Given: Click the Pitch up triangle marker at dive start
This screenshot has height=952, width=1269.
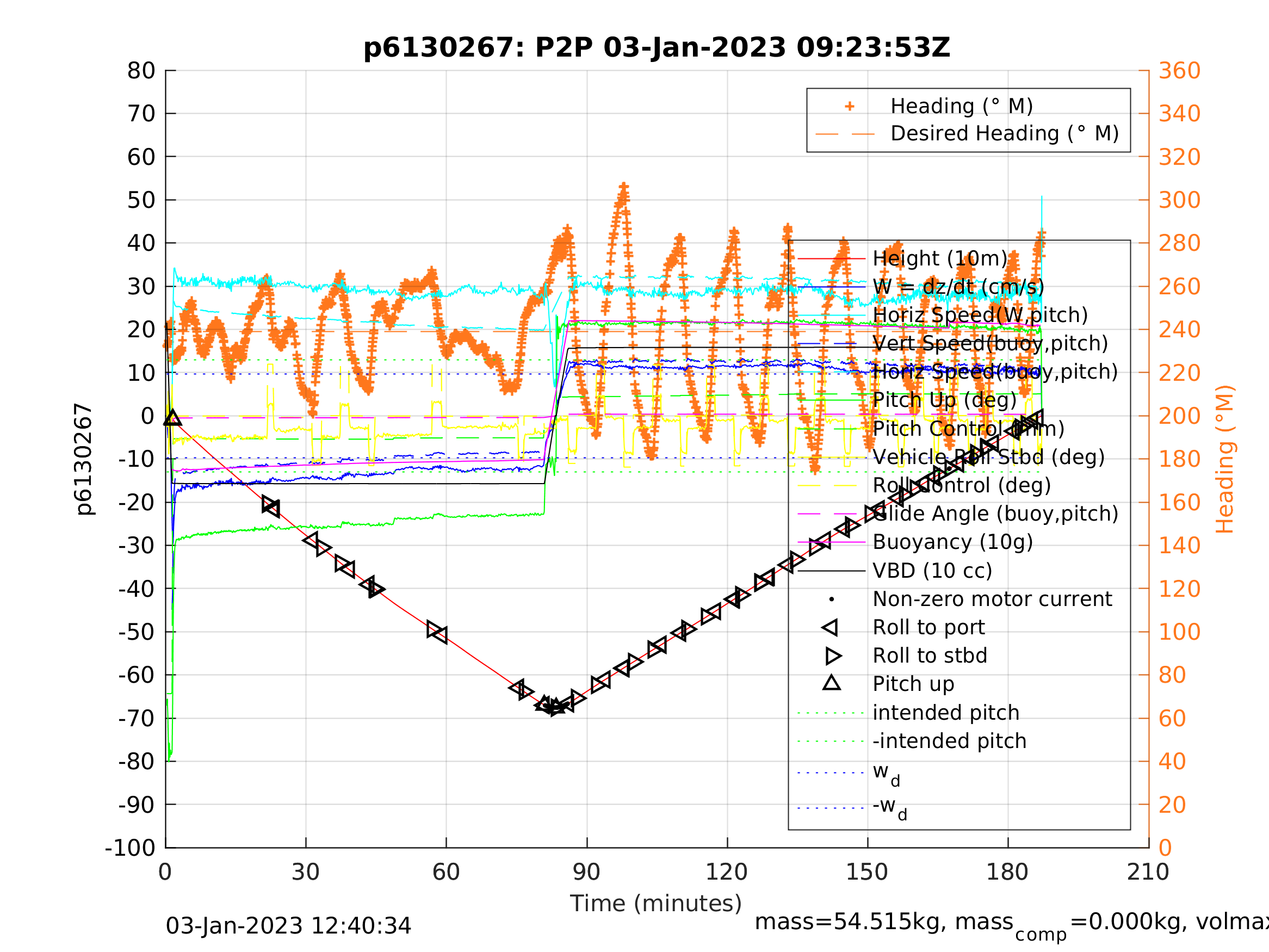Looking at the screenshot, I should [x=172, y=417].
